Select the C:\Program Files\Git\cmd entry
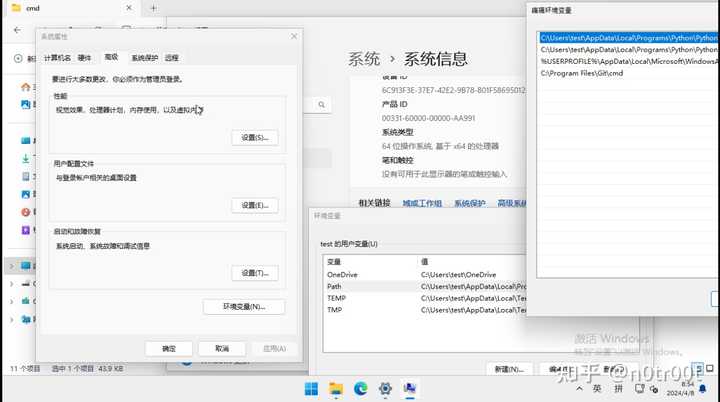Viewport: 720px width, 402px height. (628, 73)
